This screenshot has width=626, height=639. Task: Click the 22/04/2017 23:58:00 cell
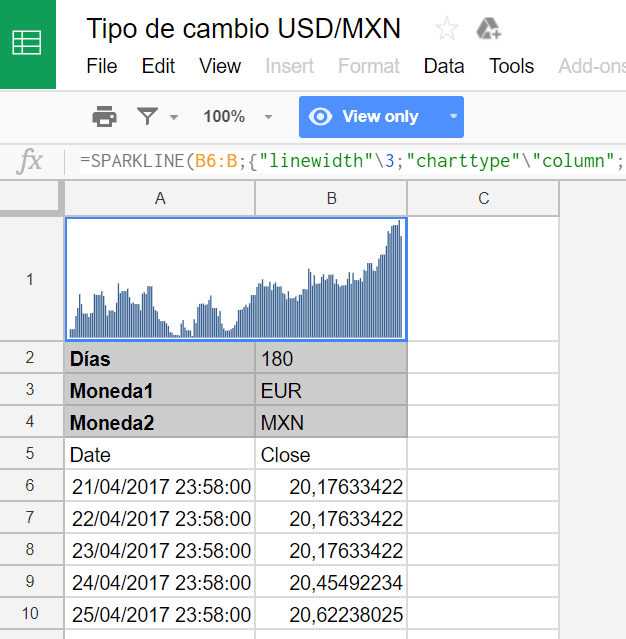pos(160,518)
